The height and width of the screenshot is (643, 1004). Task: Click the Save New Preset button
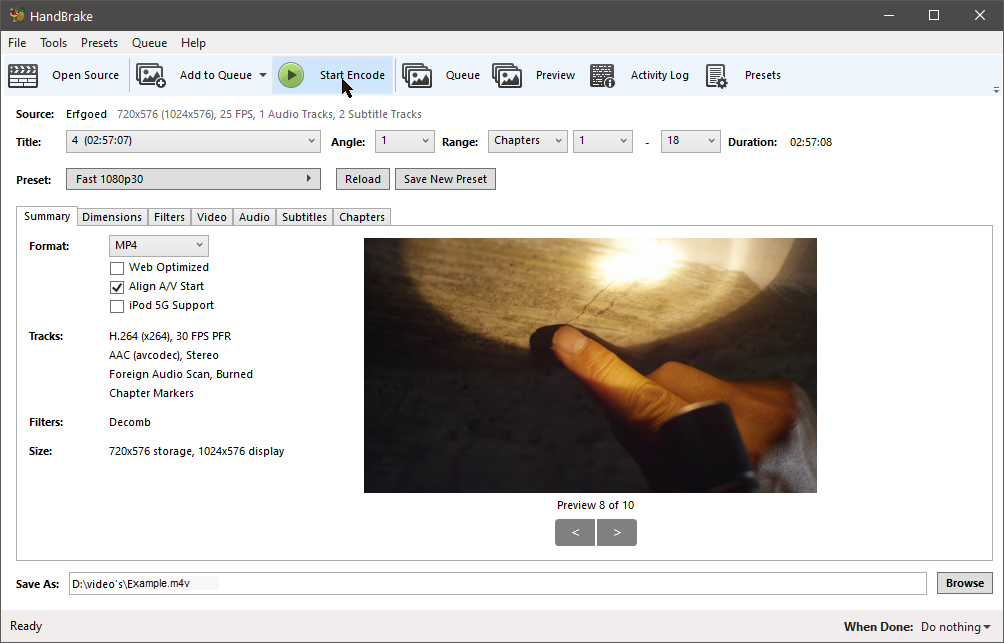click(x=446, y=179)
